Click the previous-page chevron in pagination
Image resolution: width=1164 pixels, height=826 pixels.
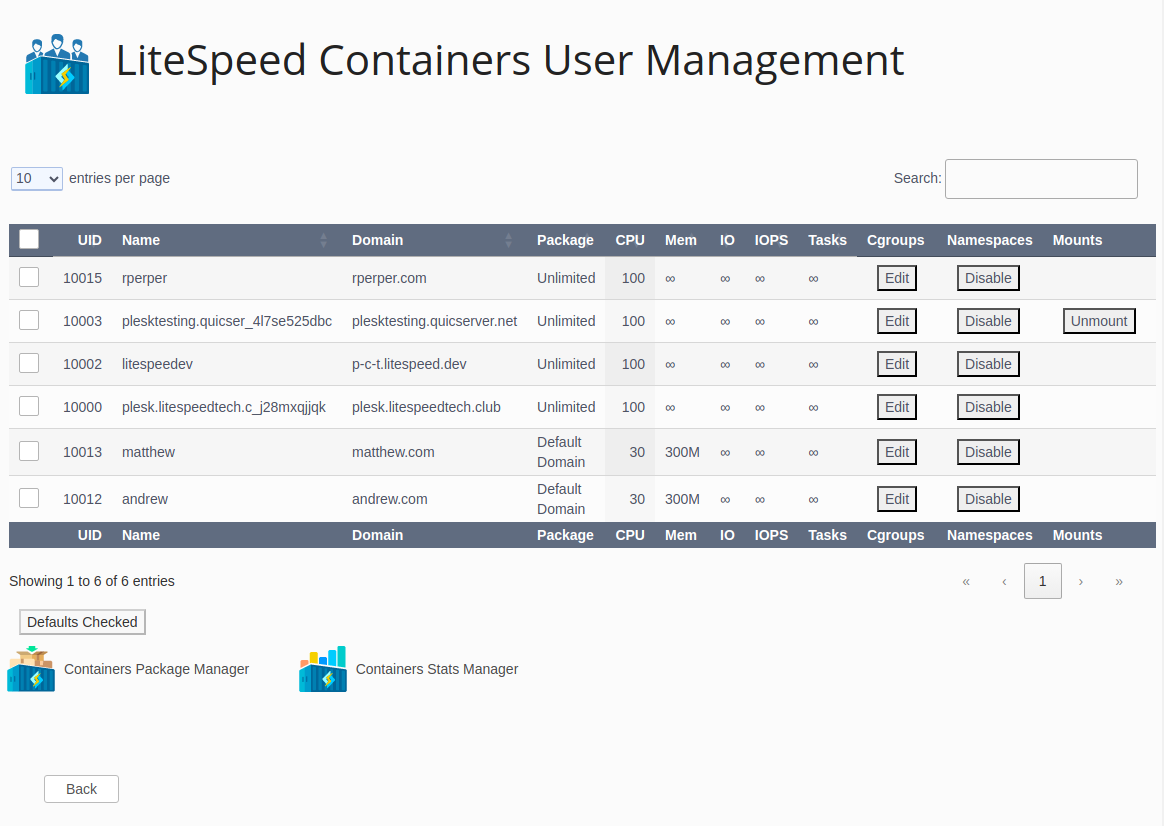(x=1004, y=581)
